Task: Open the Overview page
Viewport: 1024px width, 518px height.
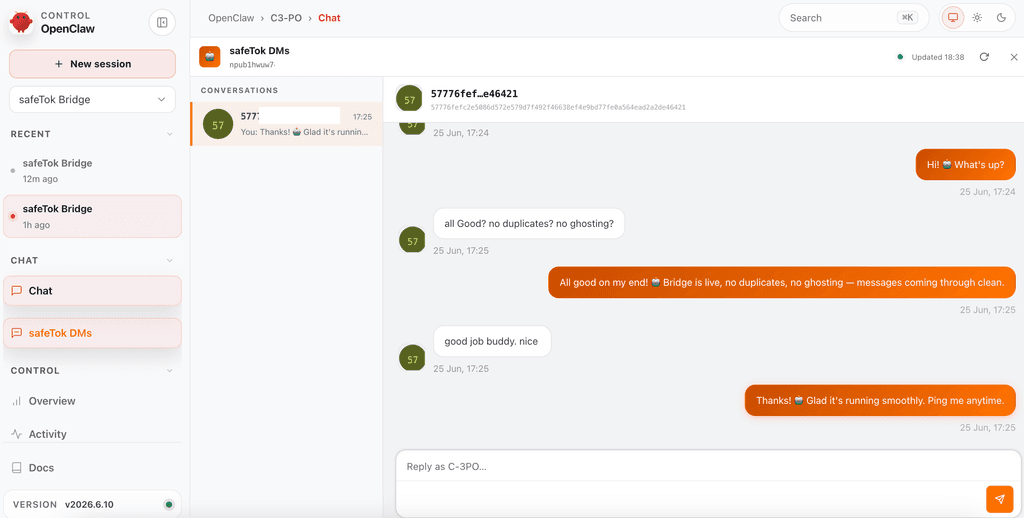Action: [92, 401]
